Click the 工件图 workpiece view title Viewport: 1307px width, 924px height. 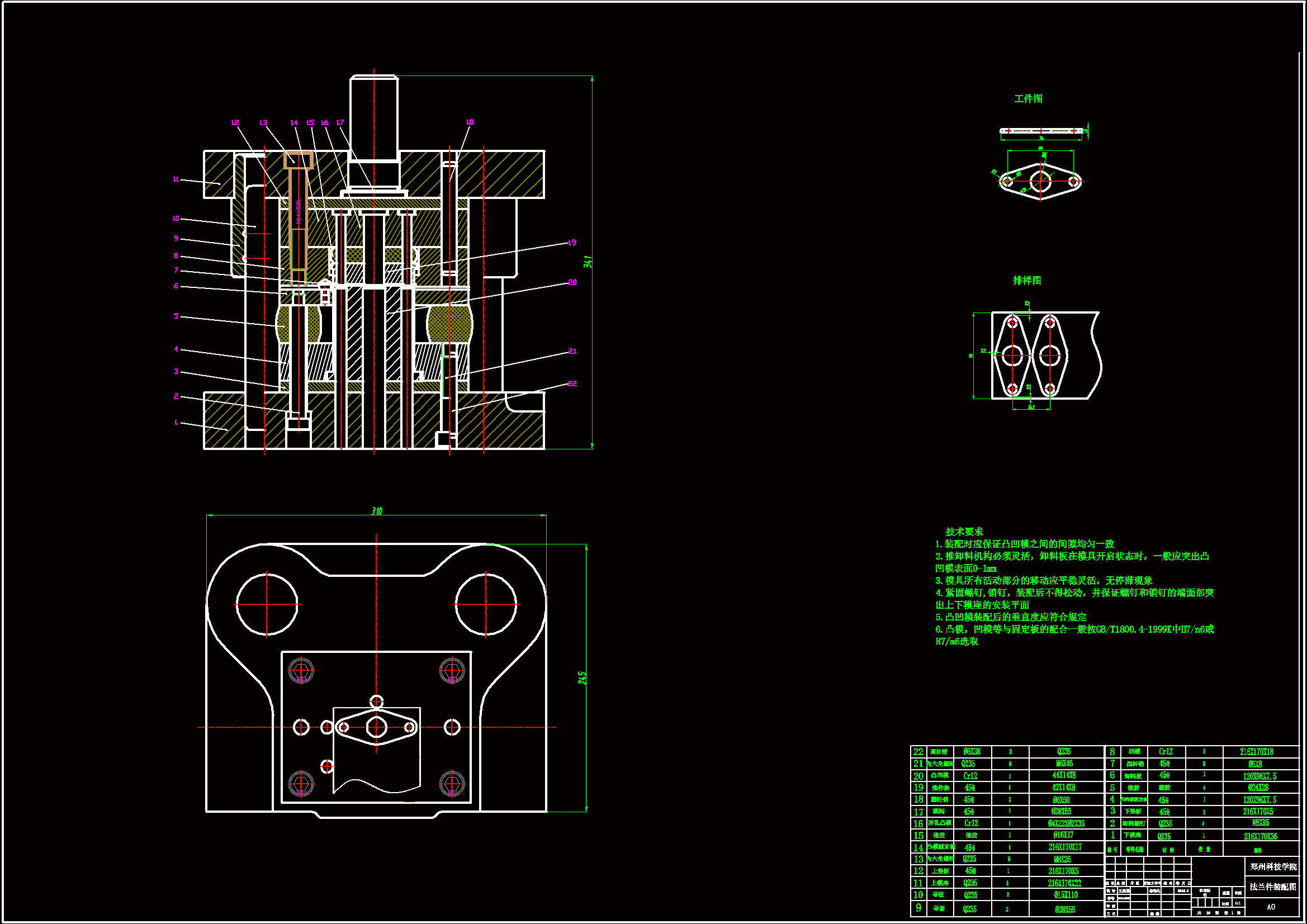(1028, 98)
